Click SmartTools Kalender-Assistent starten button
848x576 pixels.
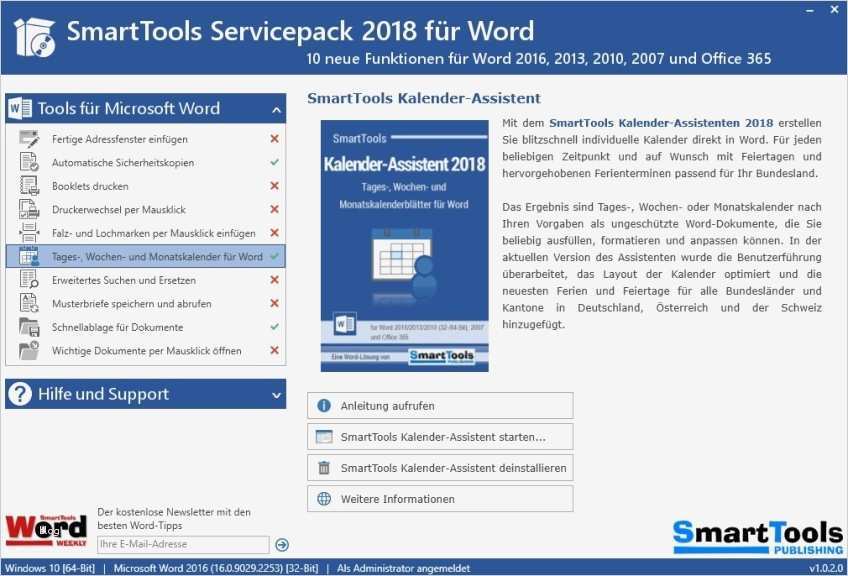pyautogui.click(x=438, y=436)
